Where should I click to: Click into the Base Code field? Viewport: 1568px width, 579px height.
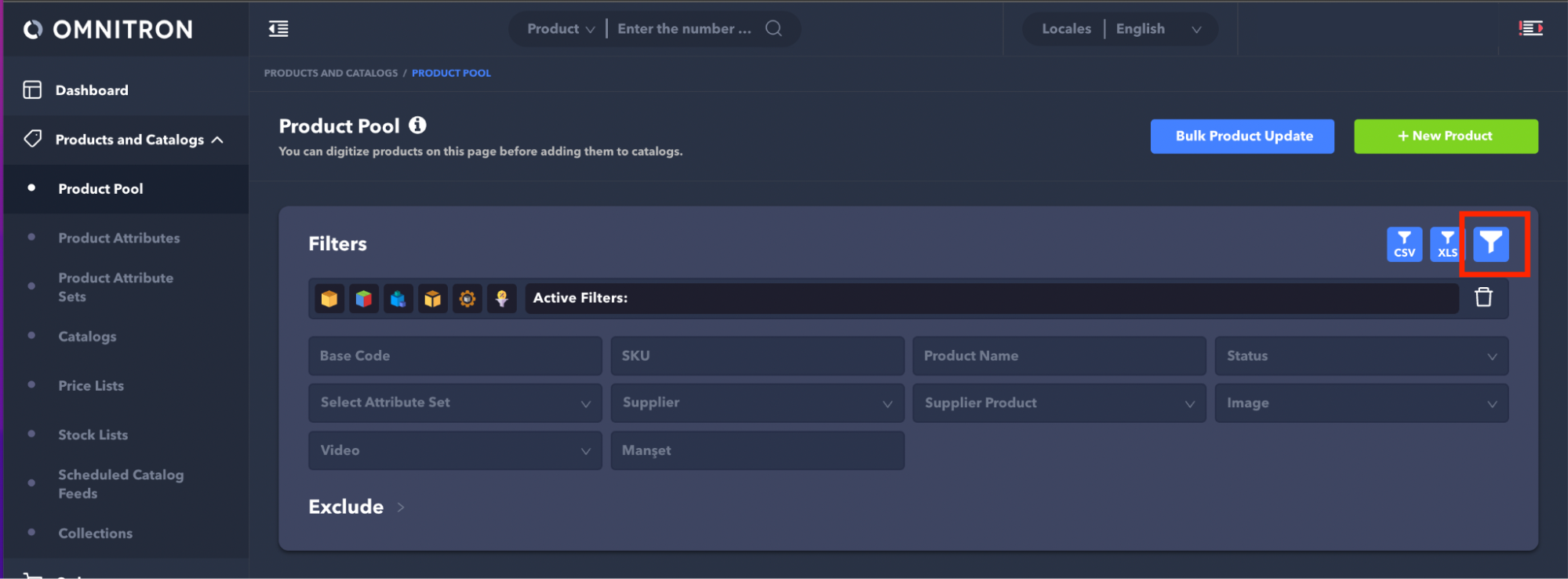[455, 356]
